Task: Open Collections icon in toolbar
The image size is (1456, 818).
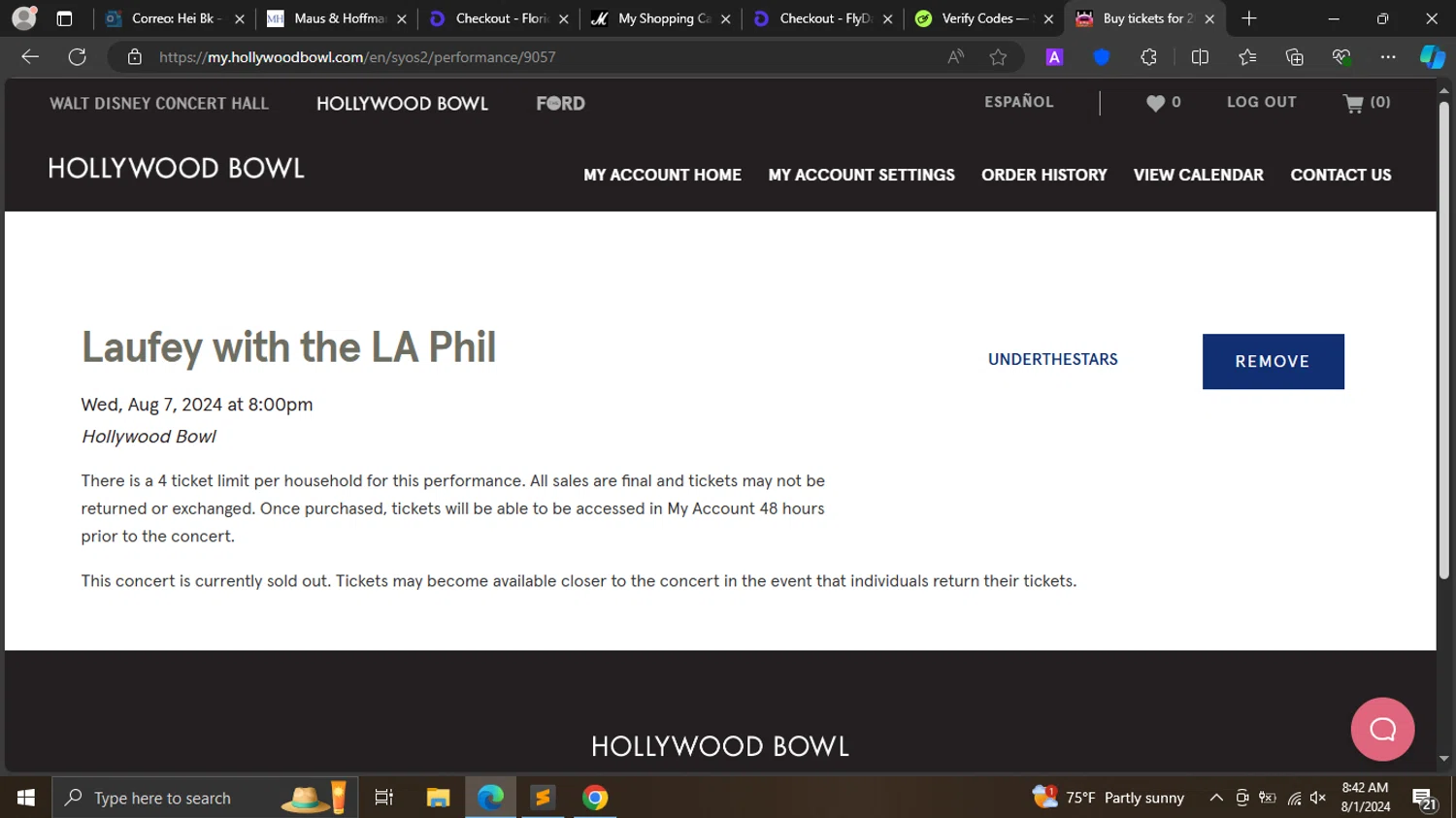Action: click(1294, 57)
